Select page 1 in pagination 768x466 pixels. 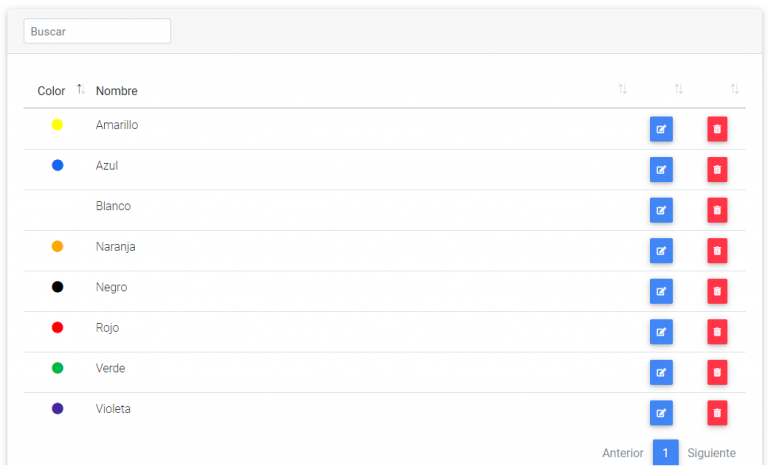pos(666,453)
